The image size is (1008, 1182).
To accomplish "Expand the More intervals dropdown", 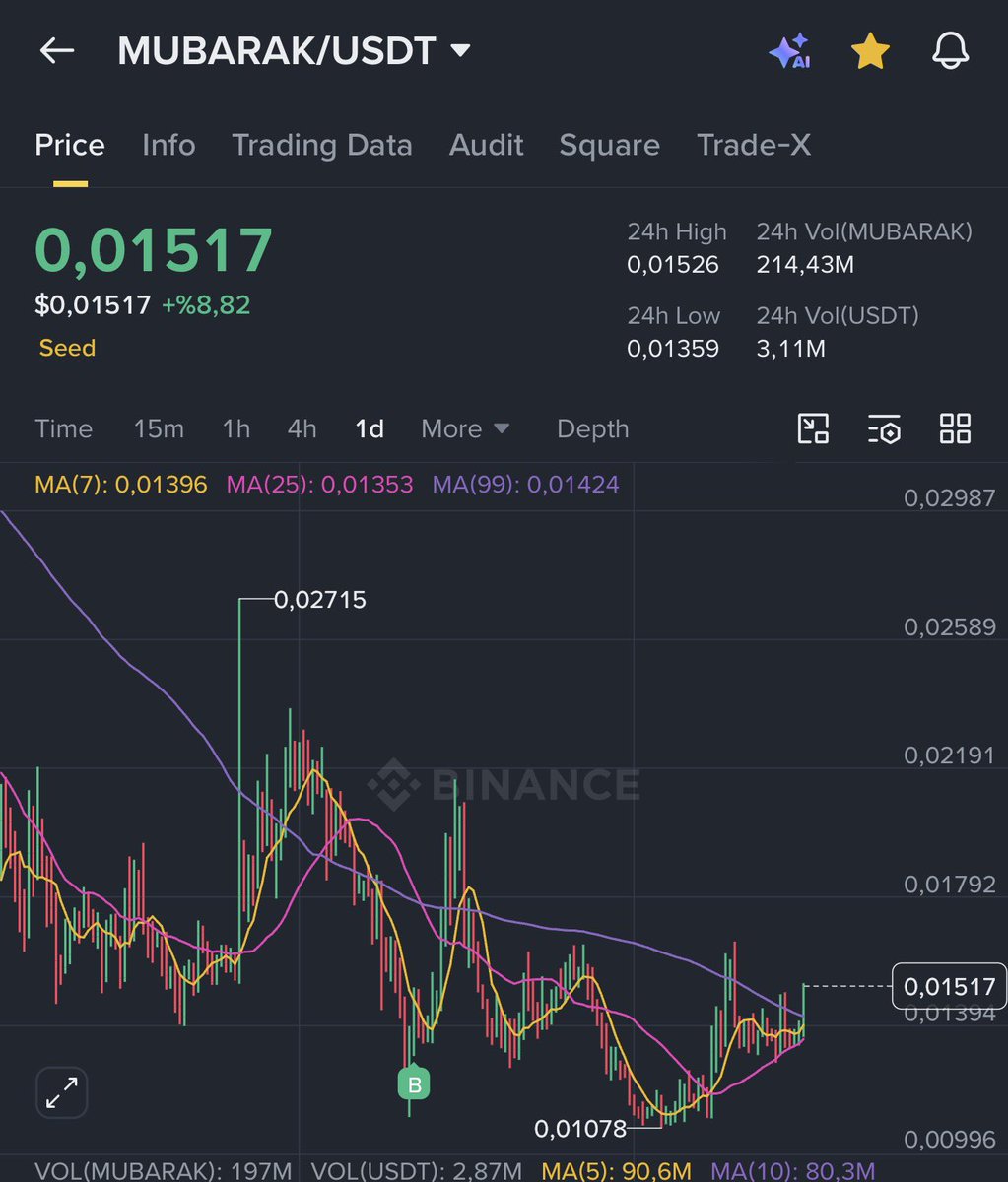I will pos(466,429).
